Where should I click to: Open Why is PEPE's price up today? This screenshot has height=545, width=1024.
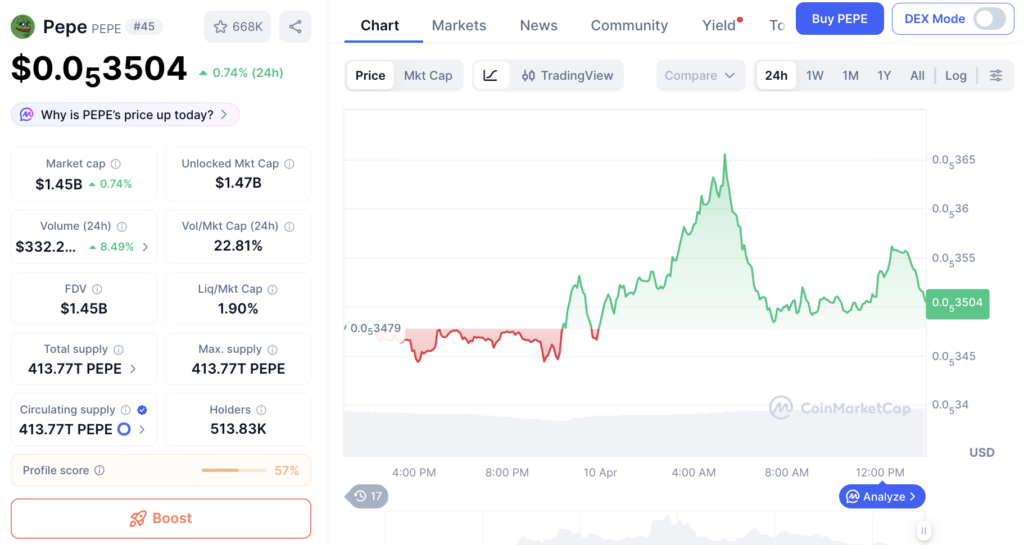click(125, 115)
